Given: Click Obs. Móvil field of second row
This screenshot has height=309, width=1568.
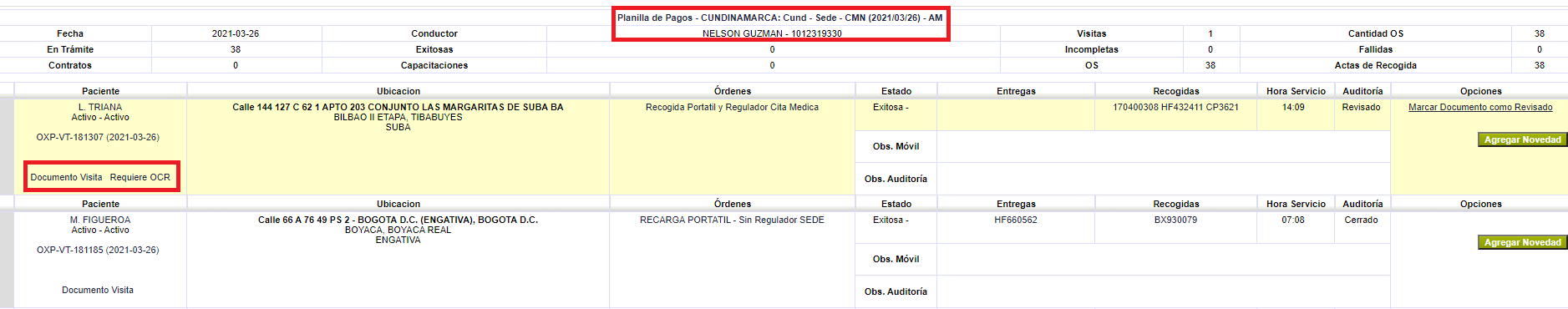Looking at the screenshot, I should [x=1163, y=259].
